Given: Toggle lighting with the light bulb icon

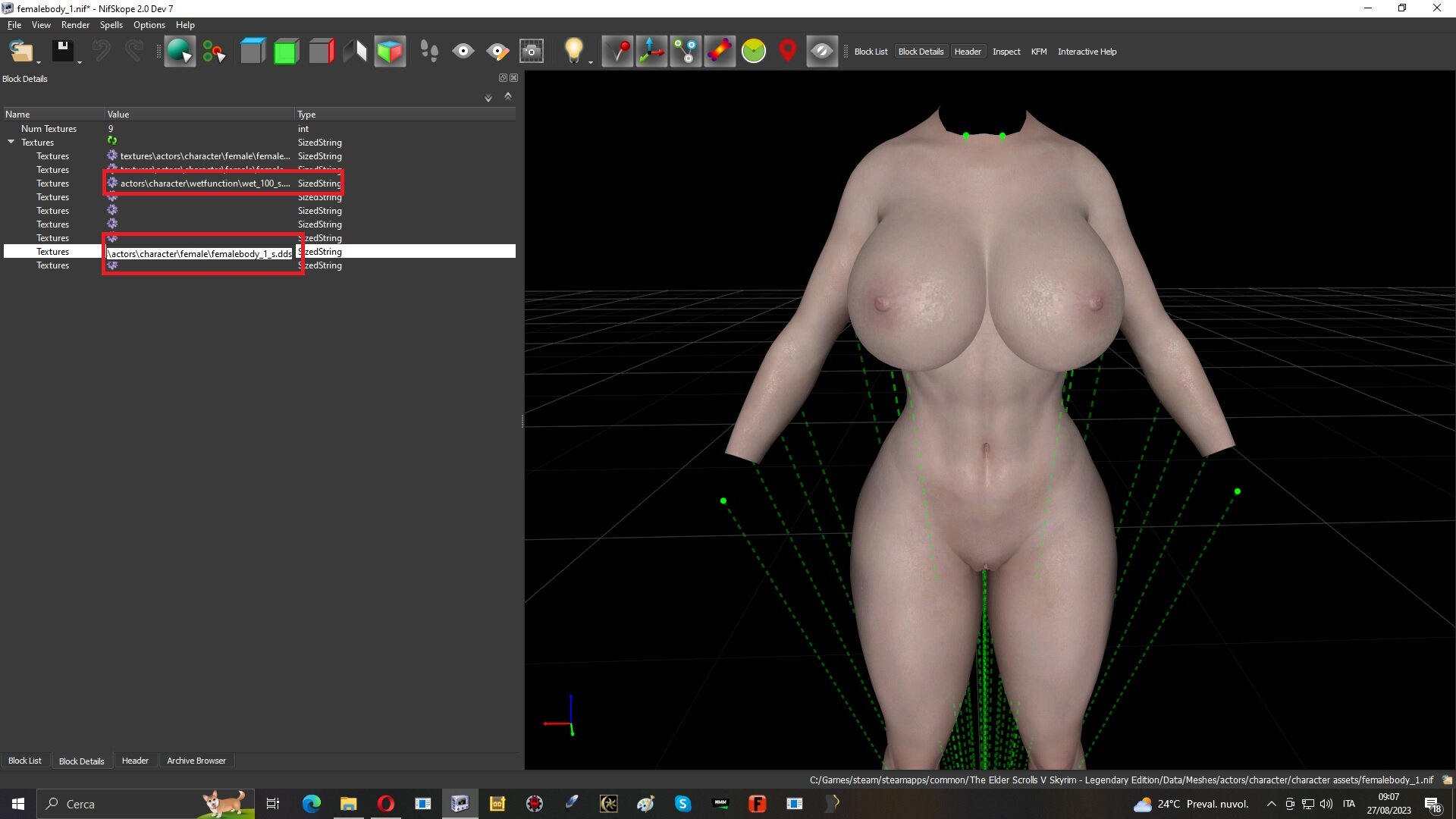Looking at the screenshot, I should point(573,51).
